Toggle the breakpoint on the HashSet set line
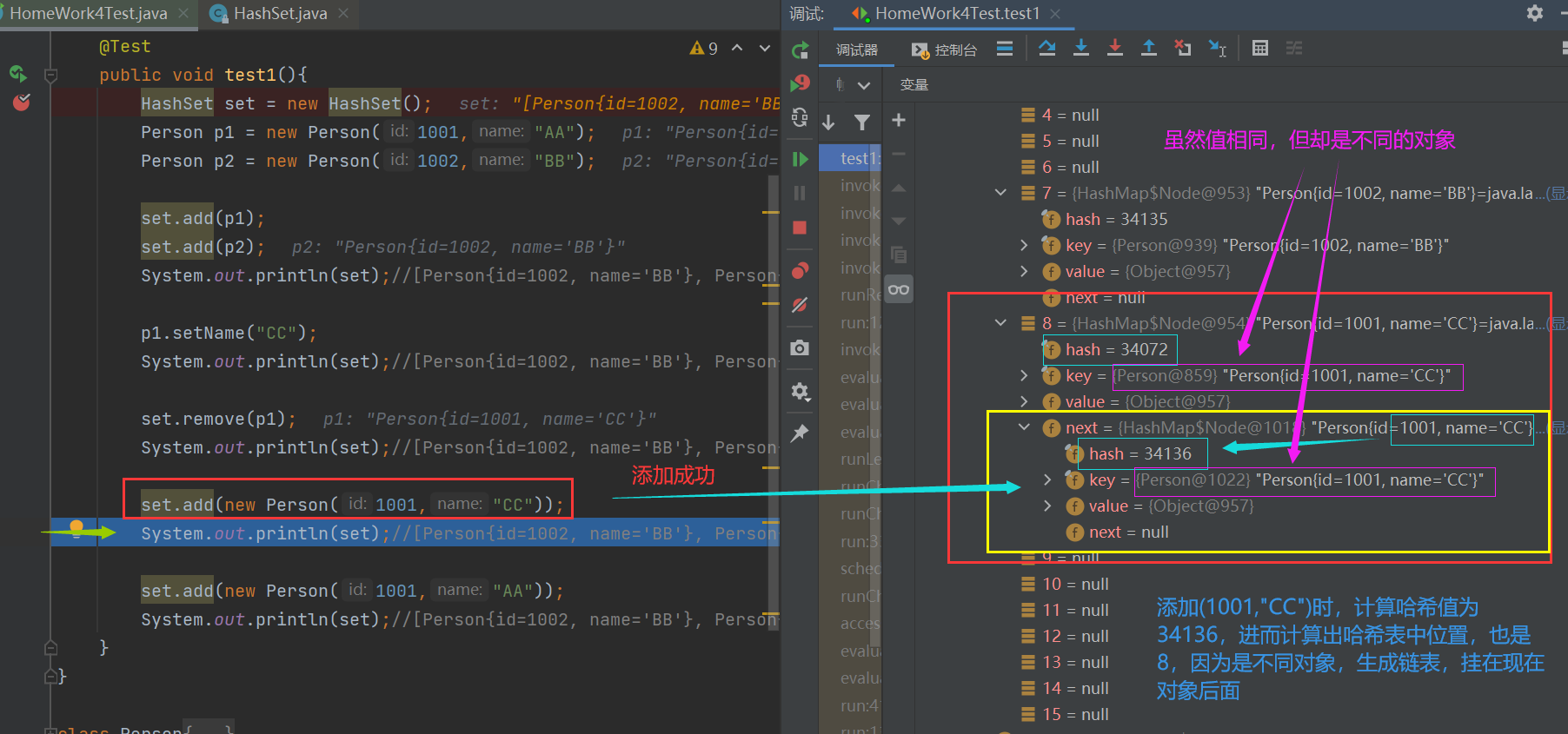1568x734 pixels. pyautogui.click(x=22, y=103)
